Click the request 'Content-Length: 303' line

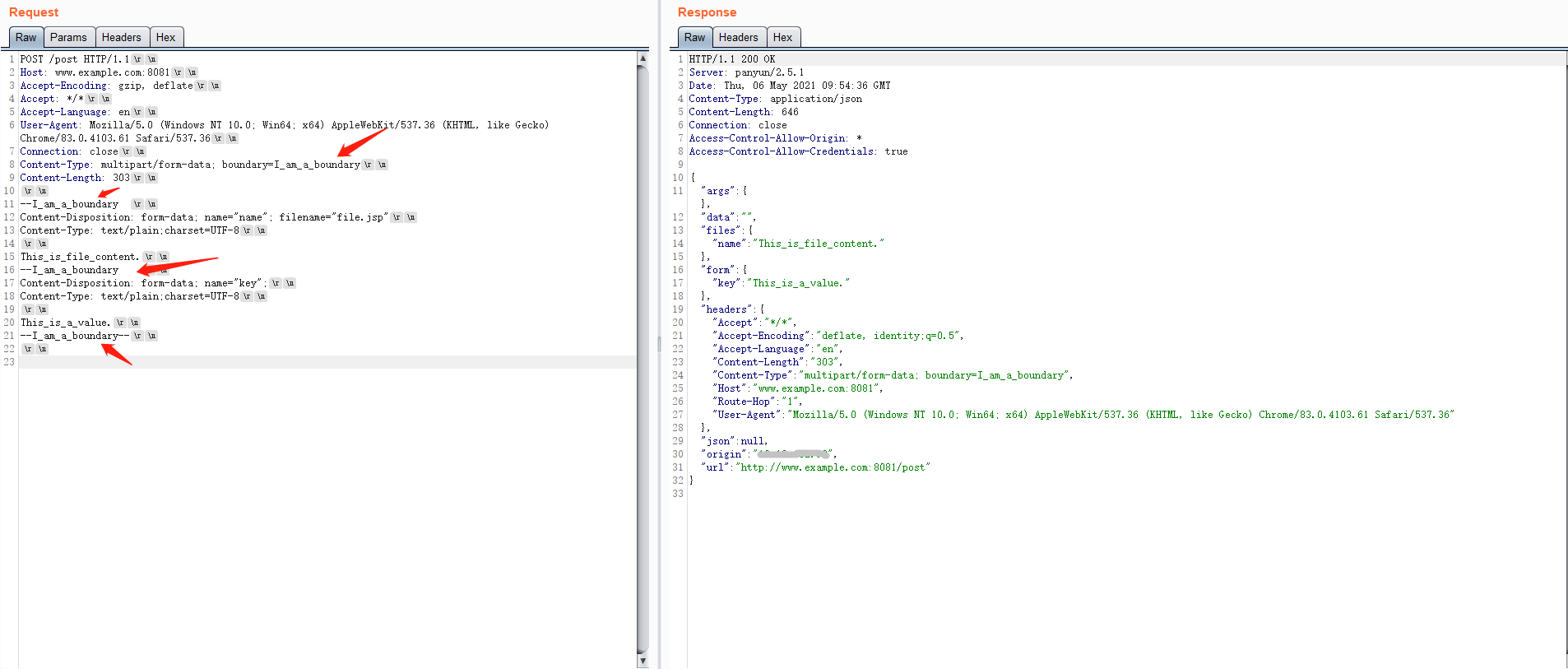point(75,178)
